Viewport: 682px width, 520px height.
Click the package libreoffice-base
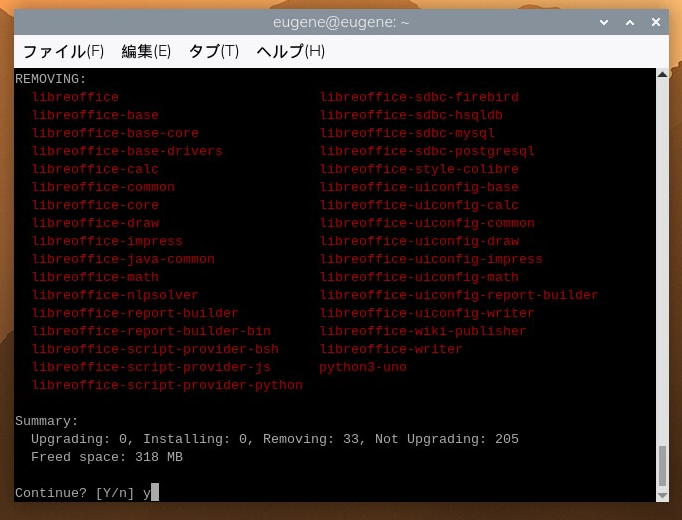tap(95, 115)
